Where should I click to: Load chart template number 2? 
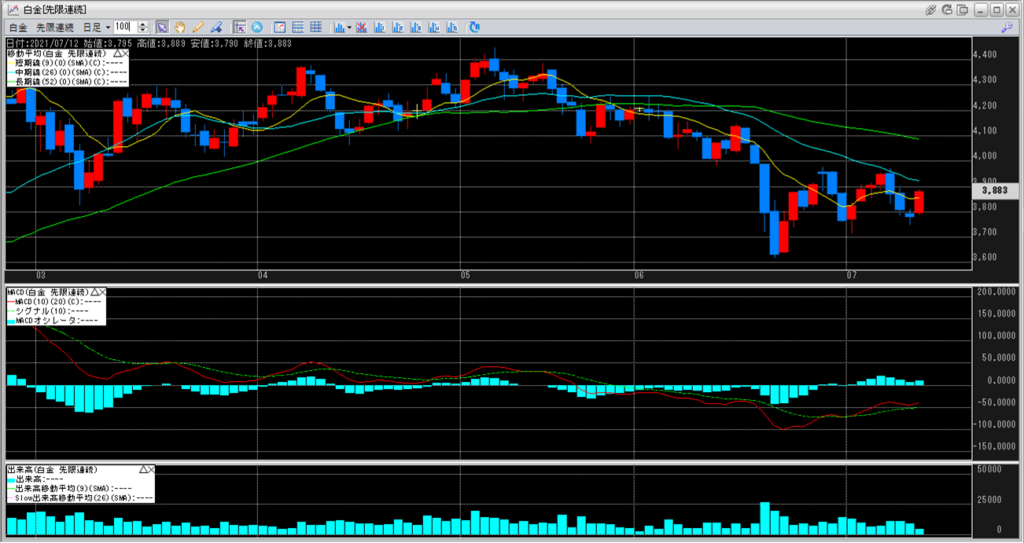click(x=398, y=27)
